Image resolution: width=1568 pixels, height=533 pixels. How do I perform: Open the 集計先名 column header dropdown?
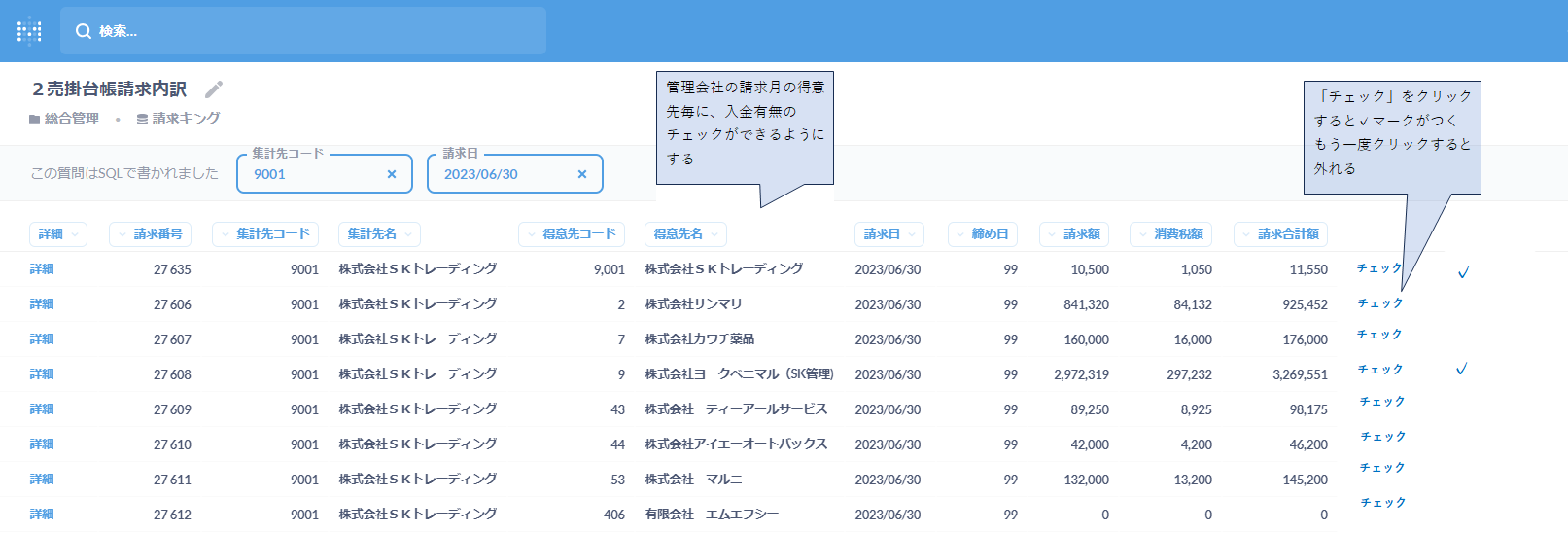coord(379,234)
